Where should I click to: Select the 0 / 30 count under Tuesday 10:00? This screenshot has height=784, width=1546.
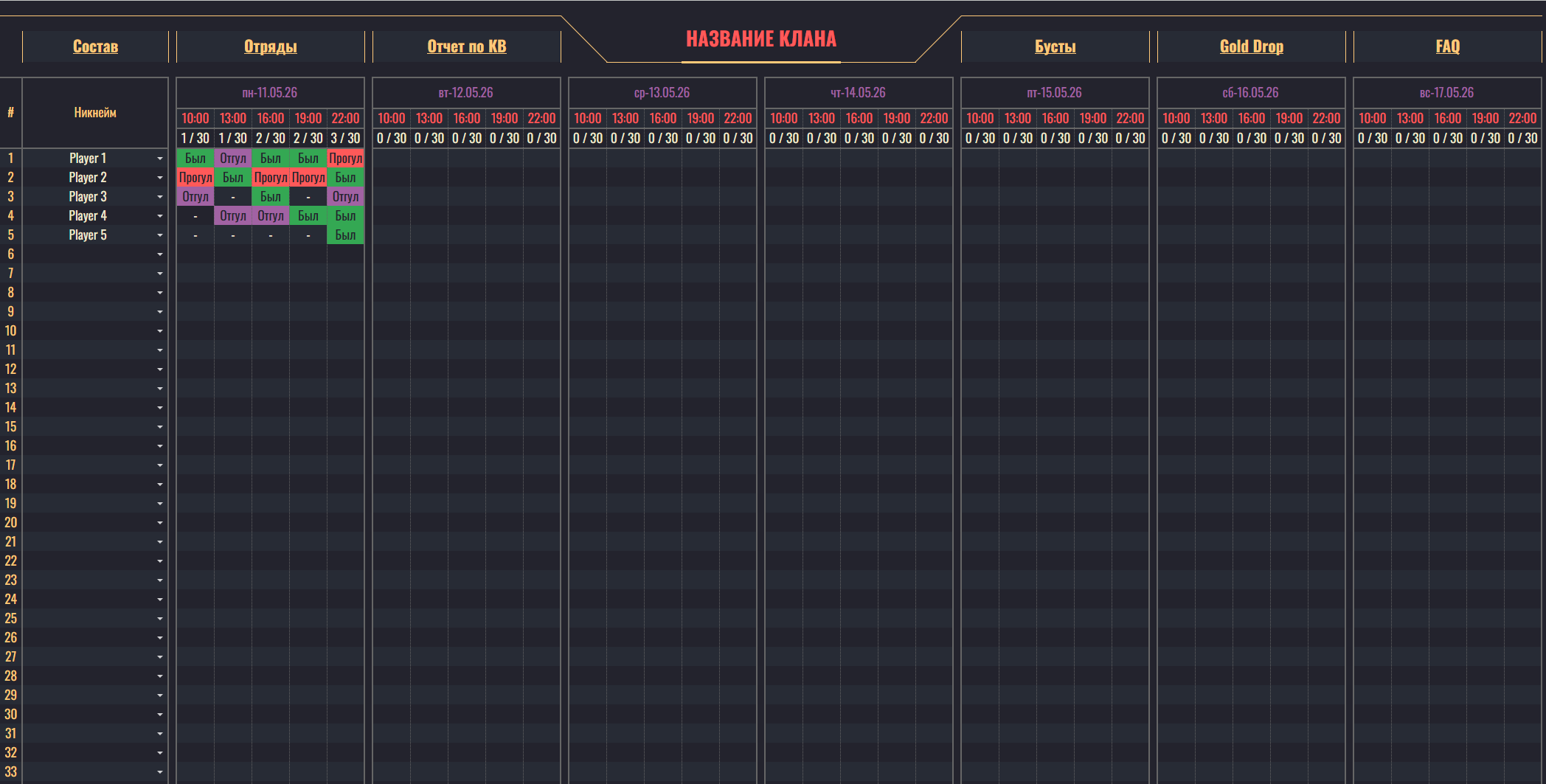click(392, 139)
